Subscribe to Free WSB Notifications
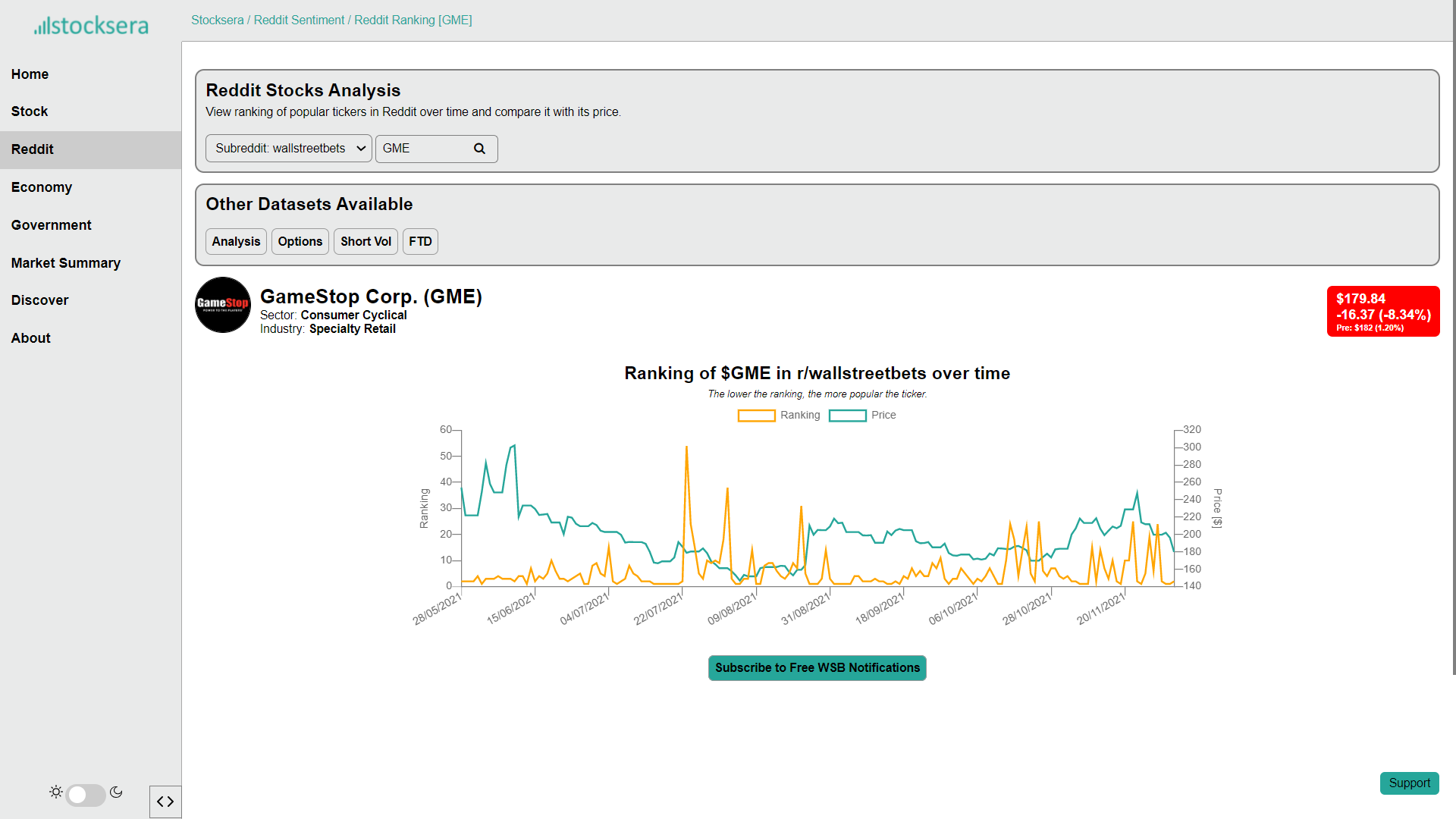 tap(817, 668)
